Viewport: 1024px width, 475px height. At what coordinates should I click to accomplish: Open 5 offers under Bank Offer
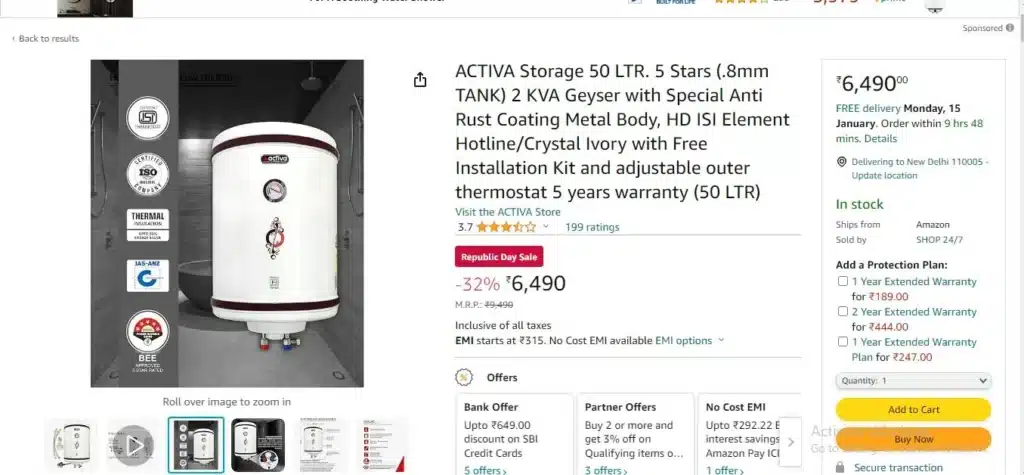pyautogui.click(x=485, y=470)
